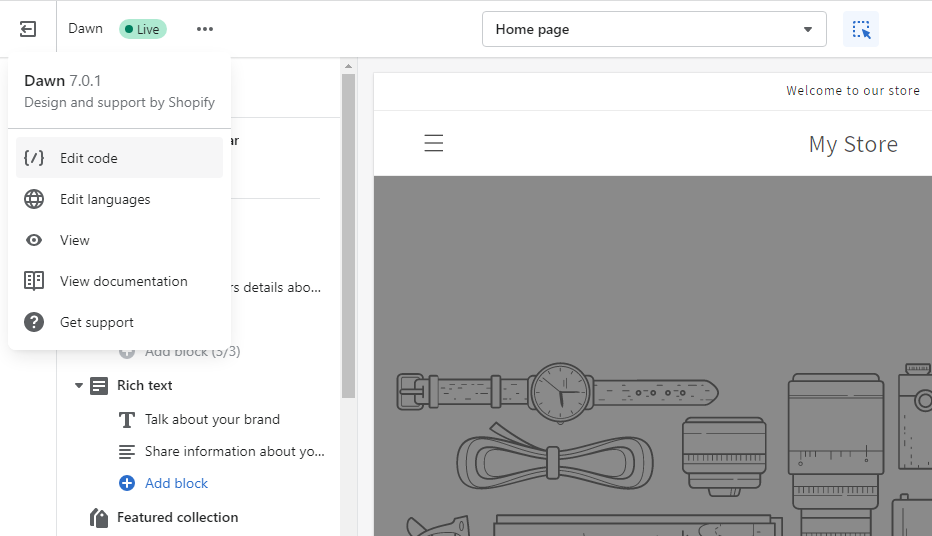Viewport: 932px width, 536px height.
Task: Toggle the inspector selection tool icon
Action: pyautogui.click(x=861, y=29)
